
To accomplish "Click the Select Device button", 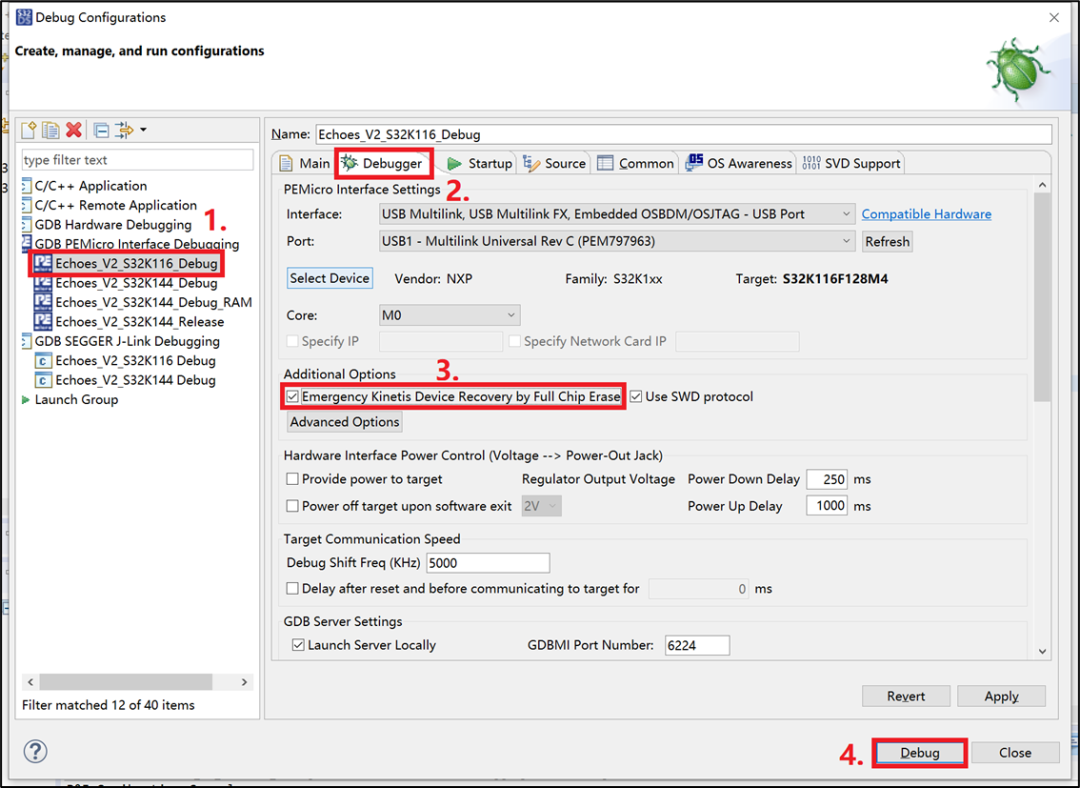I will 329,278.
